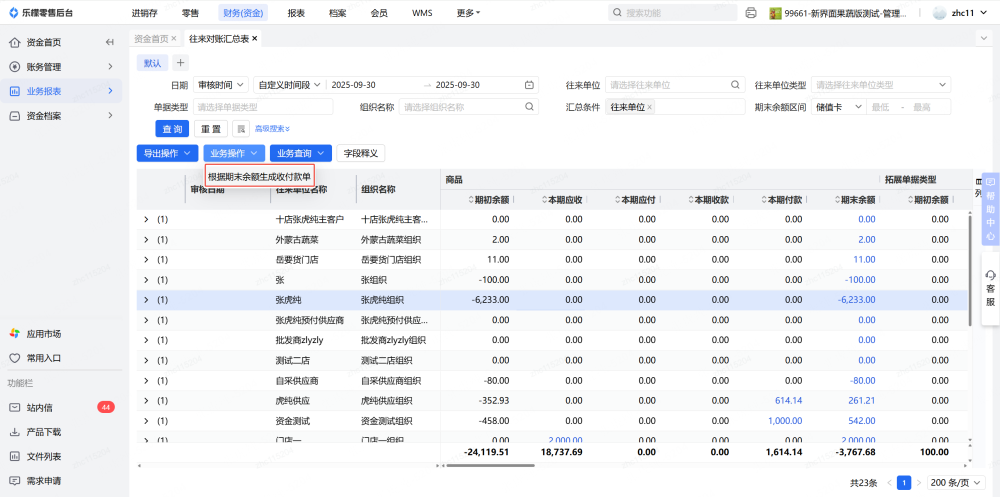Click search icon in 往来单位 field
This screenshot has width=1000, height=497.
735,85
